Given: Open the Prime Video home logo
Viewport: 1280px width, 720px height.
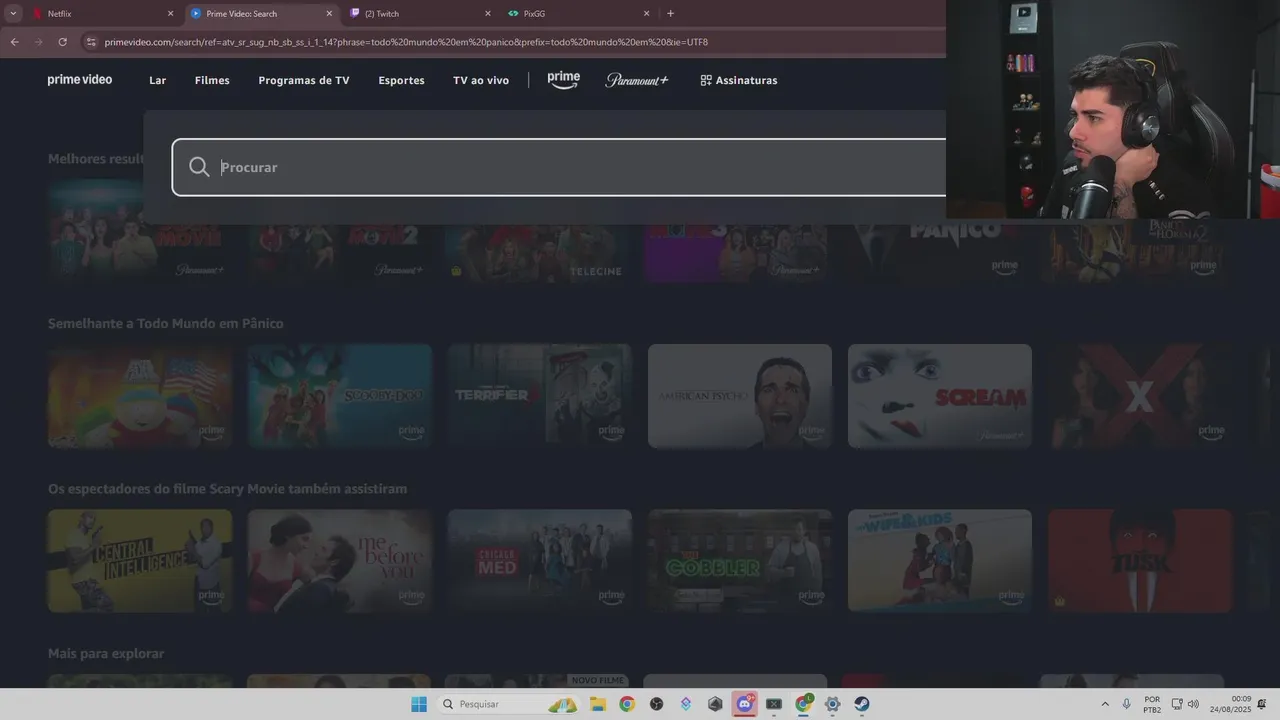Looking at the screenshot, I should [x=80, y=80].
